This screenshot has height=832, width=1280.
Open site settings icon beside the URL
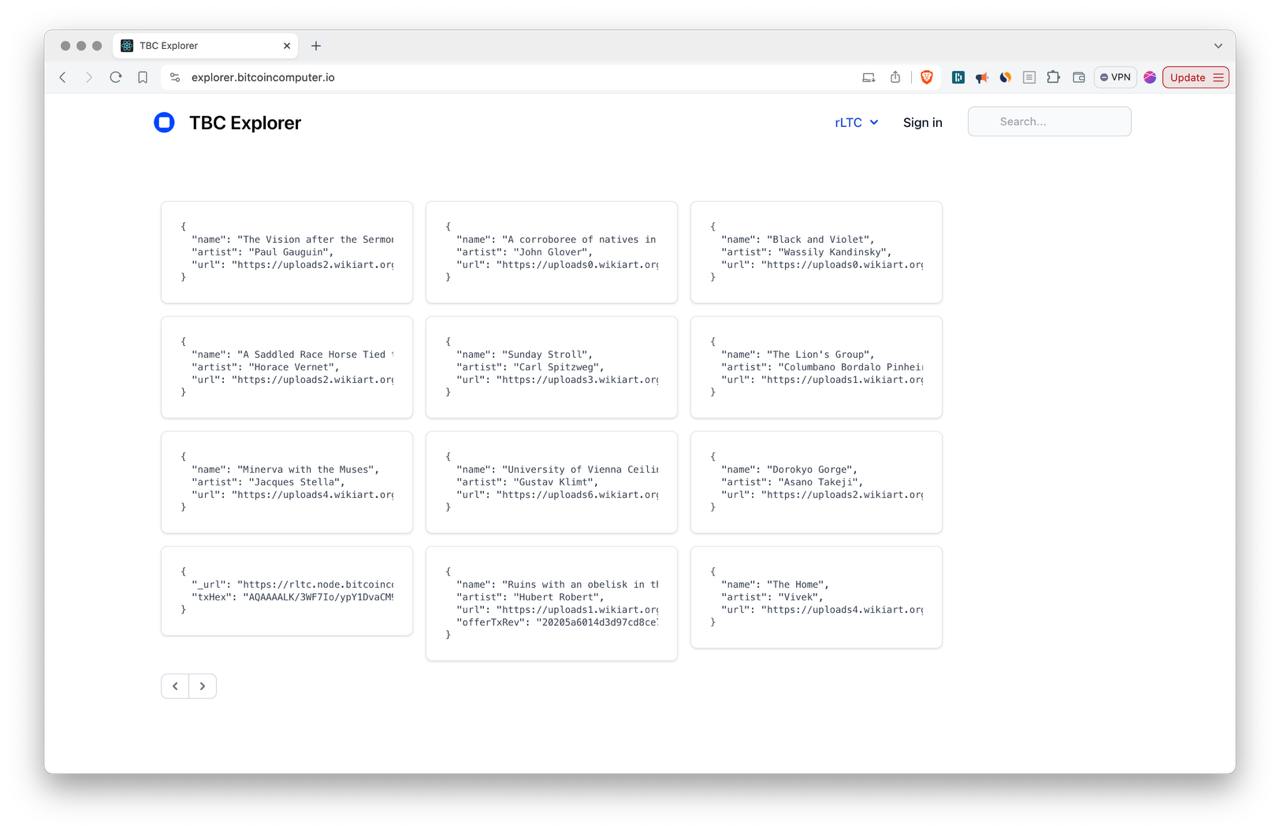[x=175, y=77]
